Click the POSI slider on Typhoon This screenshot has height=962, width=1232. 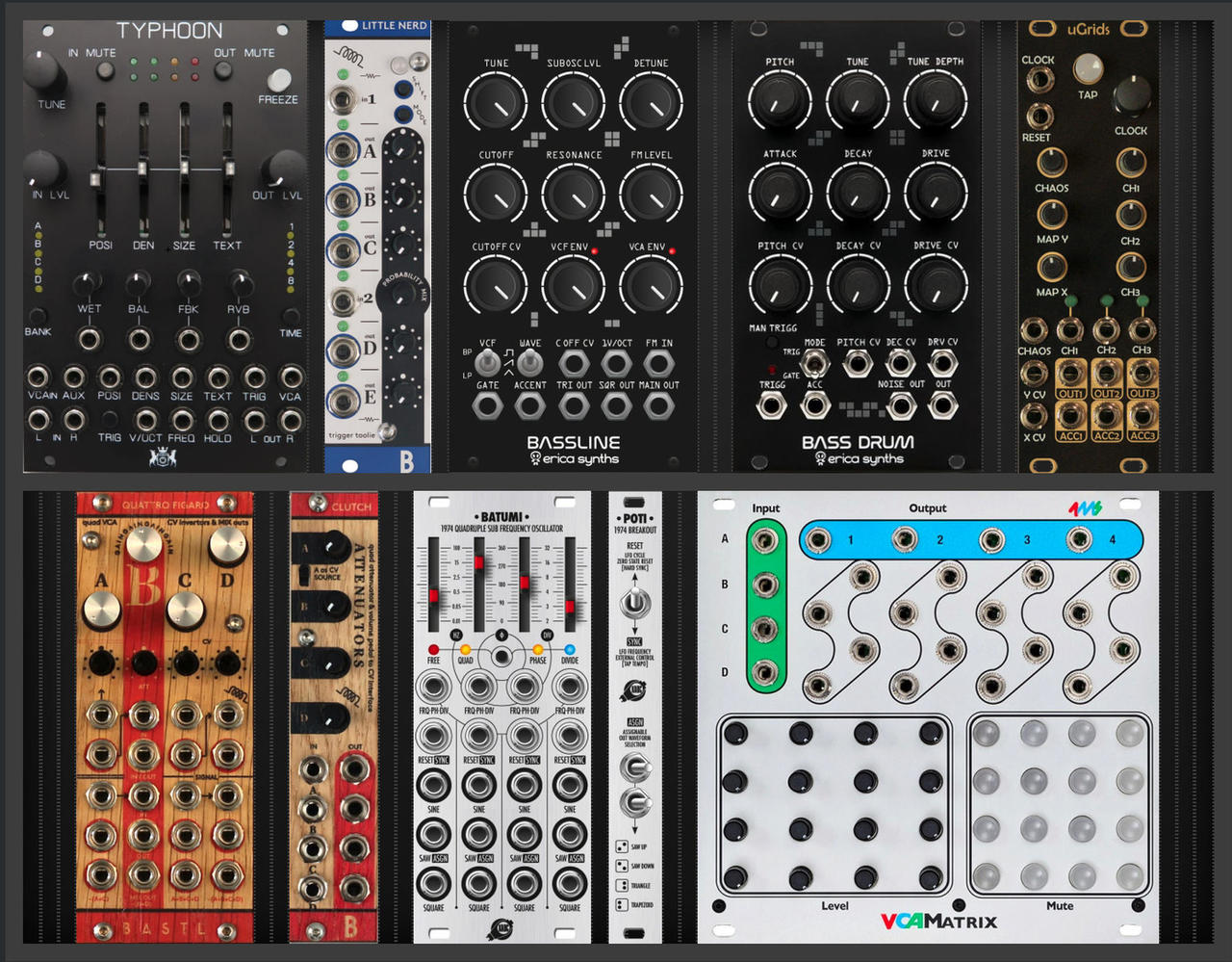pos(97,179)
